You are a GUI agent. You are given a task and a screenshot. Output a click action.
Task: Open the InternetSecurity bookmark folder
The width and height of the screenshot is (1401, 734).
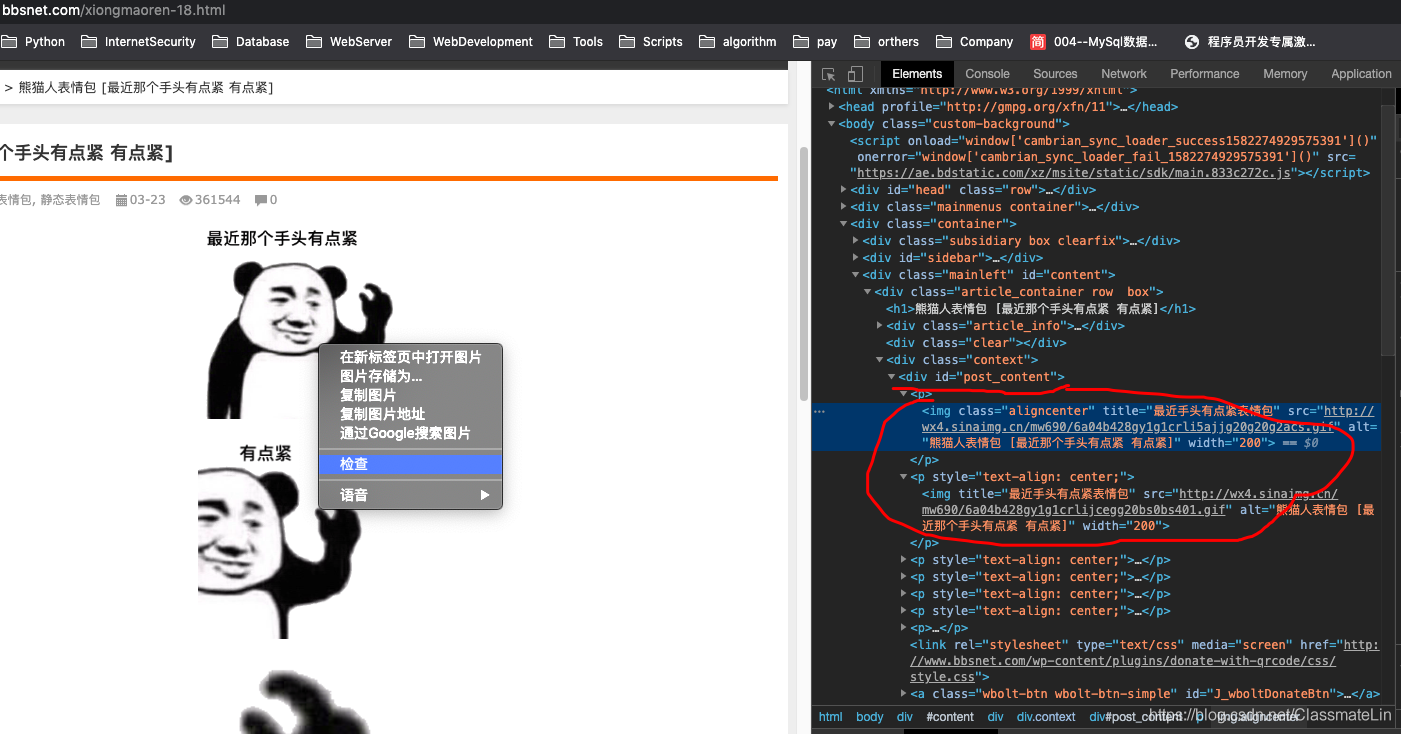click(139, 42)
